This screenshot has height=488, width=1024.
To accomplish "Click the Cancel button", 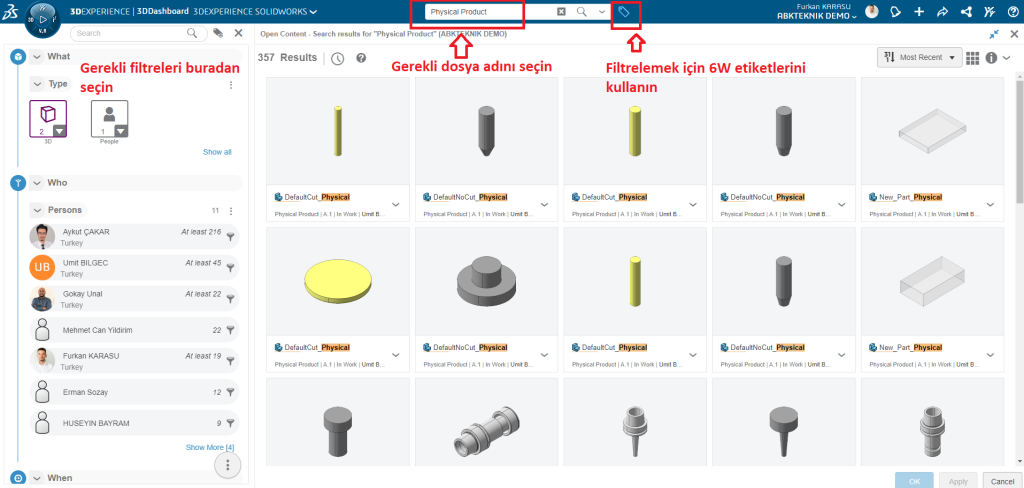I will (1001, 480).
